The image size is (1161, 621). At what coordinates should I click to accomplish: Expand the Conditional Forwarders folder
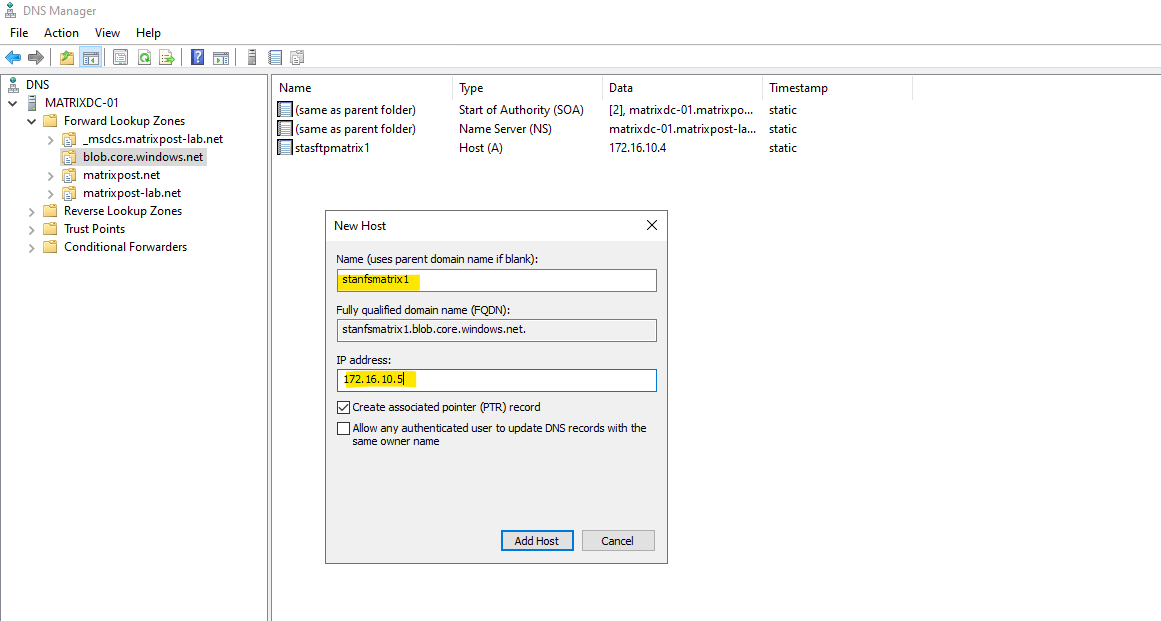[x=31, y=248]
